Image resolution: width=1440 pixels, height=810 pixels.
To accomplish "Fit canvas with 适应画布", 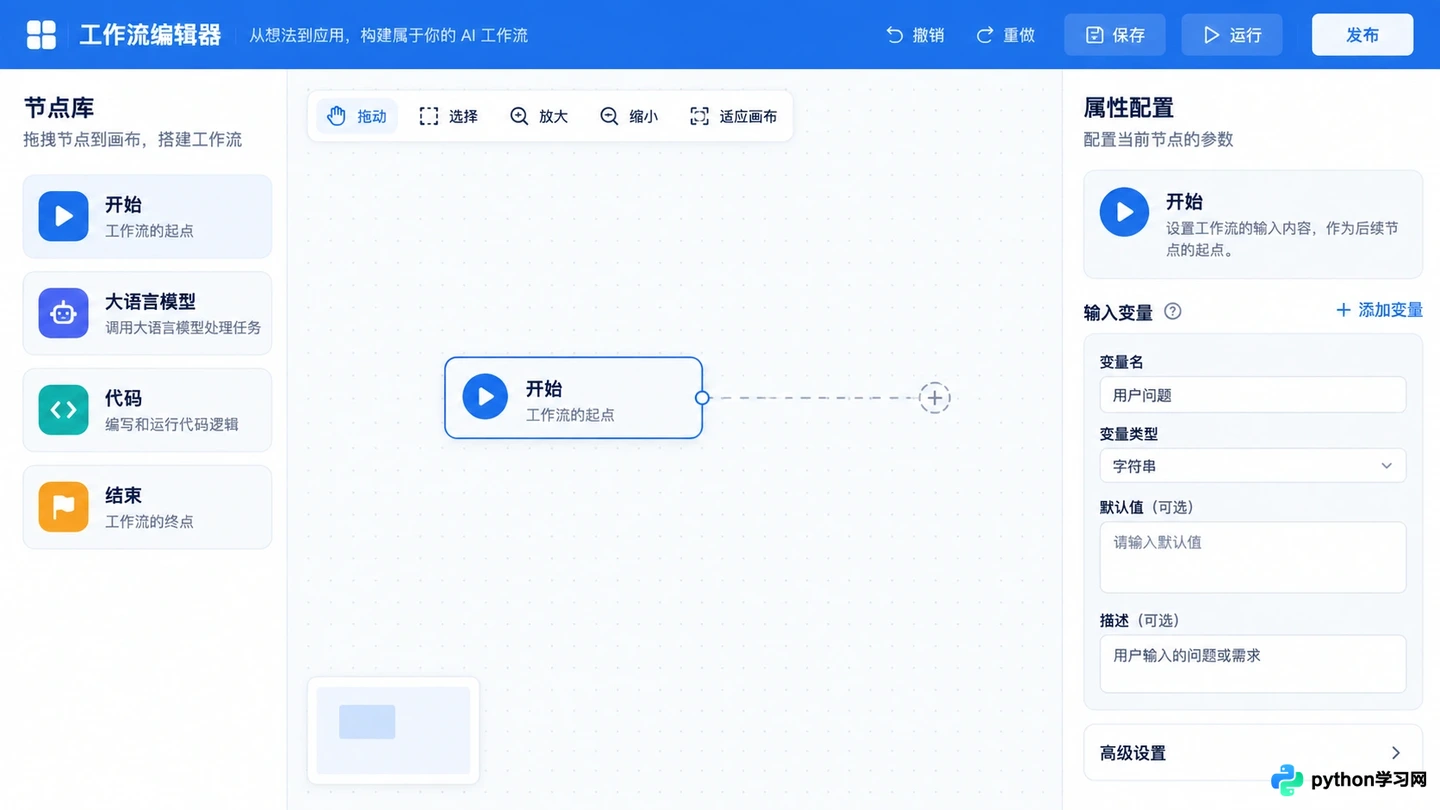I will pyautogui.click(x=733, y=116).
